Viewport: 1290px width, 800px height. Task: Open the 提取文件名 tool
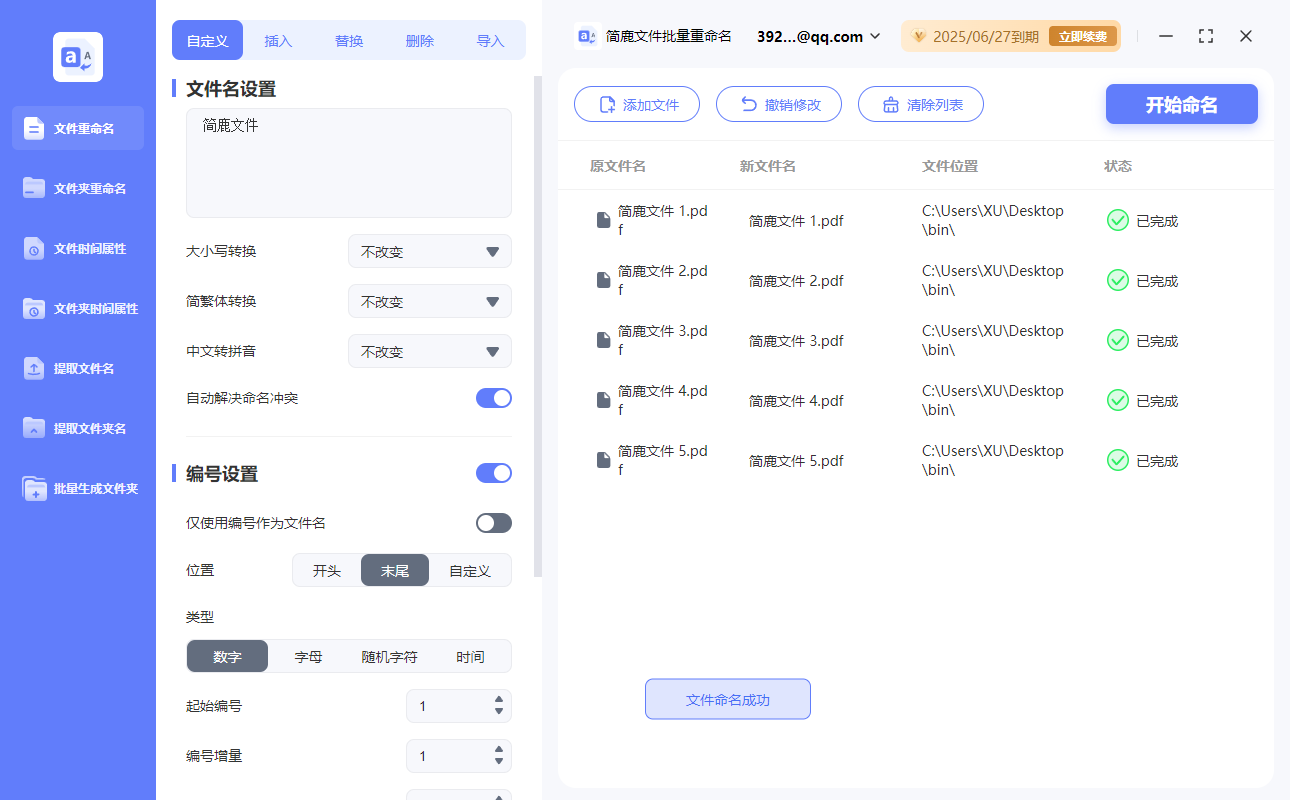(77, 368)
